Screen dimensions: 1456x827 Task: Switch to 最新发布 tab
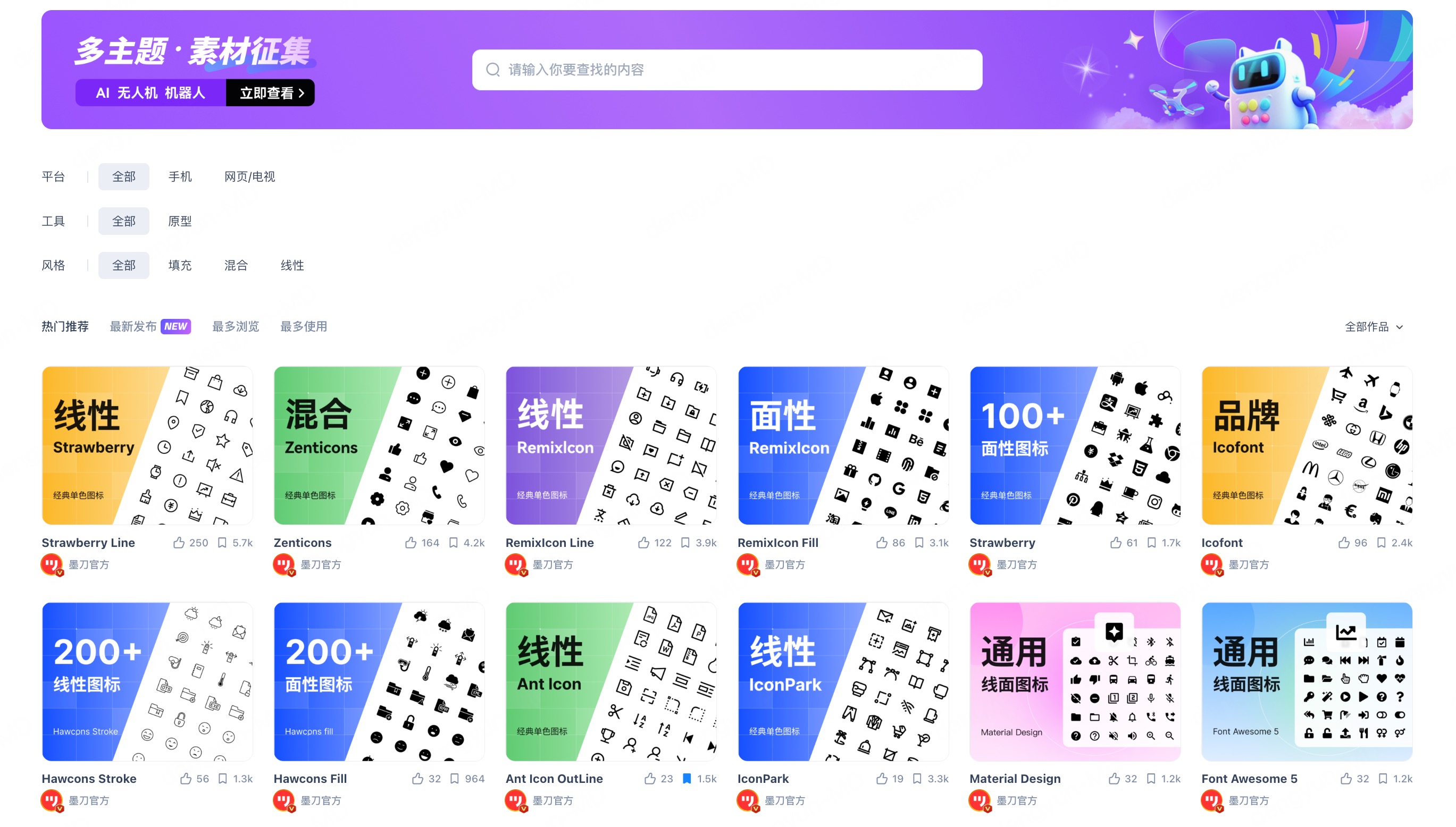(133, 326)
